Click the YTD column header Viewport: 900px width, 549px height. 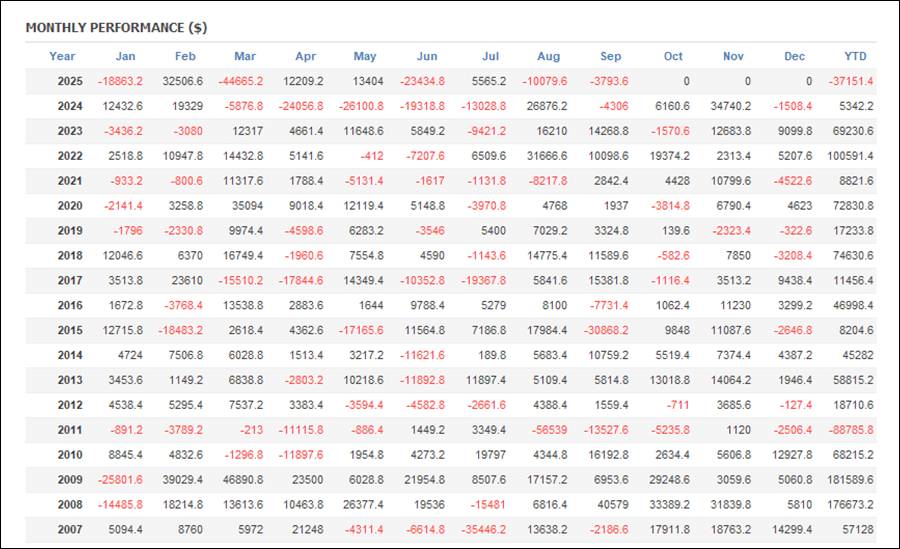(855, 56)
